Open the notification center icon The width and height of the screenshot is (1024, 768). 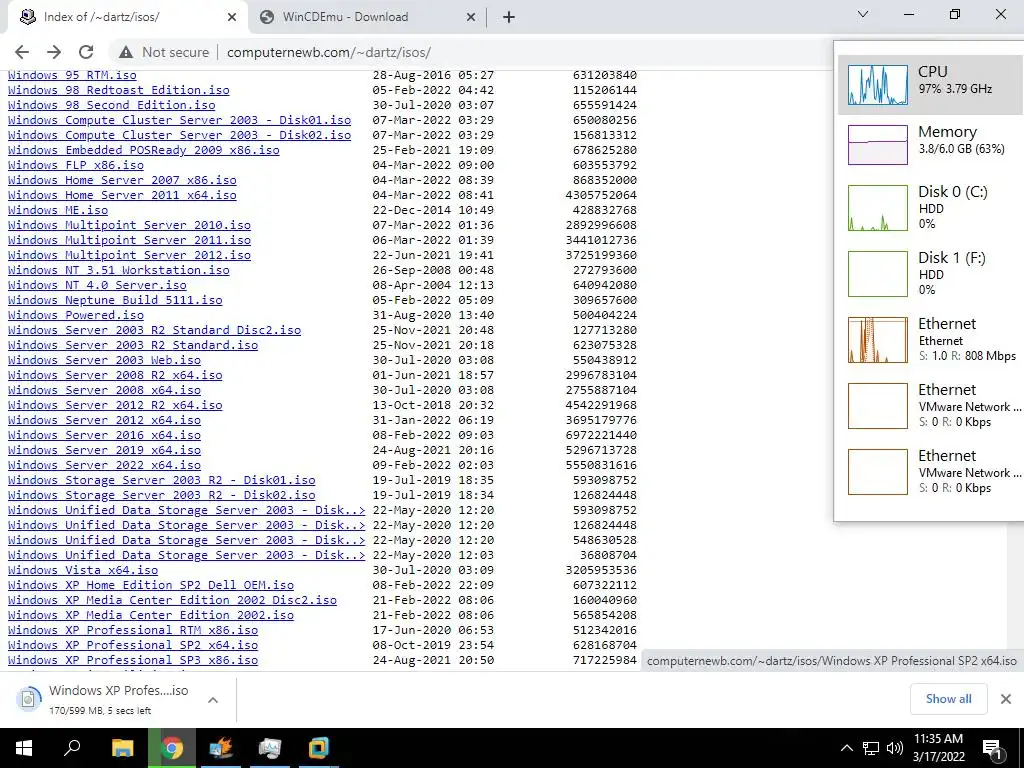pos(992,748)
